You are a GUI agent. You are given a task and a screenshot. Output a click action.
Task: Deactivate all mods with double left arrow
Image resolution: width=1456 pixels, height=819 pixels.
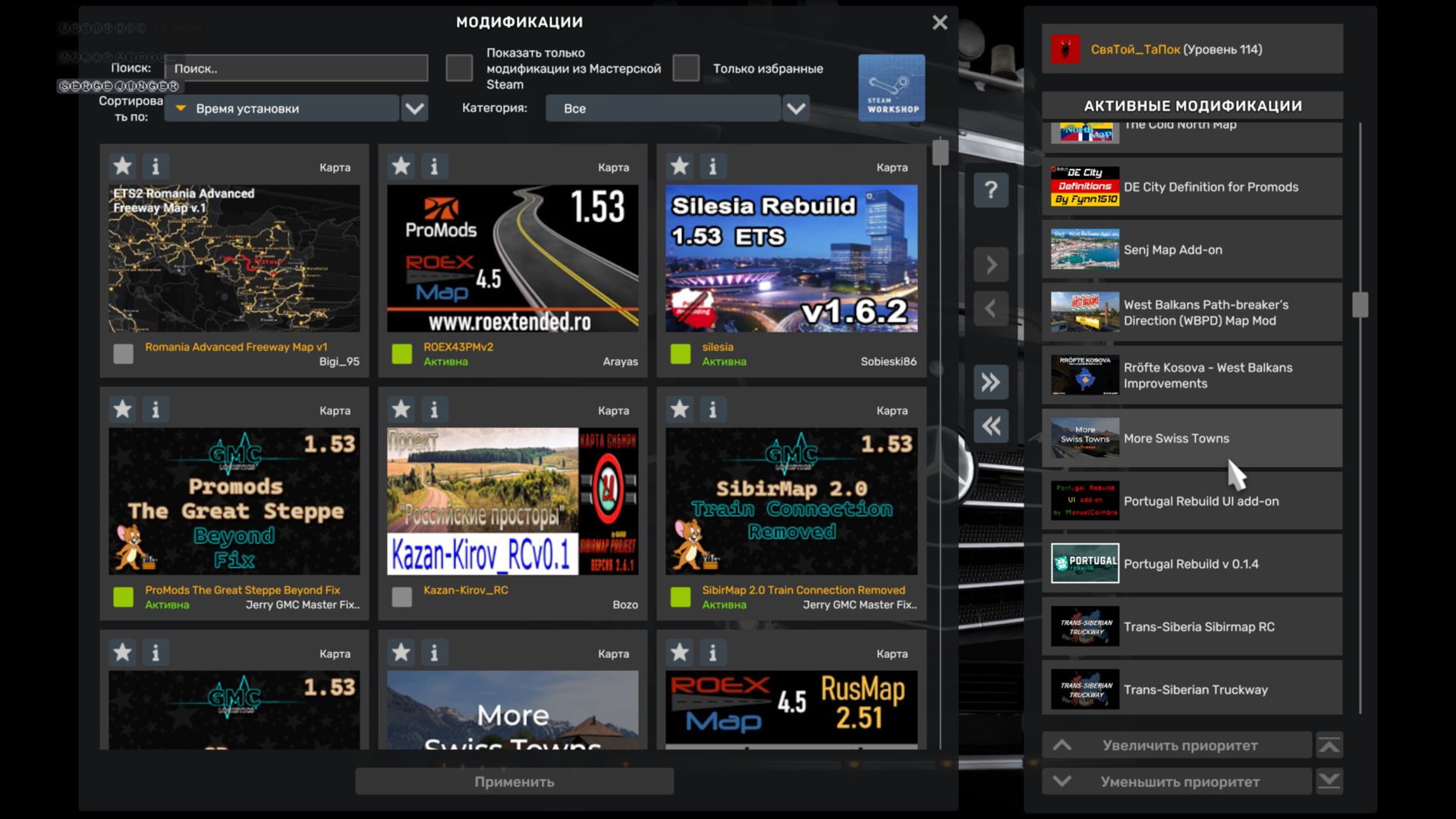[991, 426]
